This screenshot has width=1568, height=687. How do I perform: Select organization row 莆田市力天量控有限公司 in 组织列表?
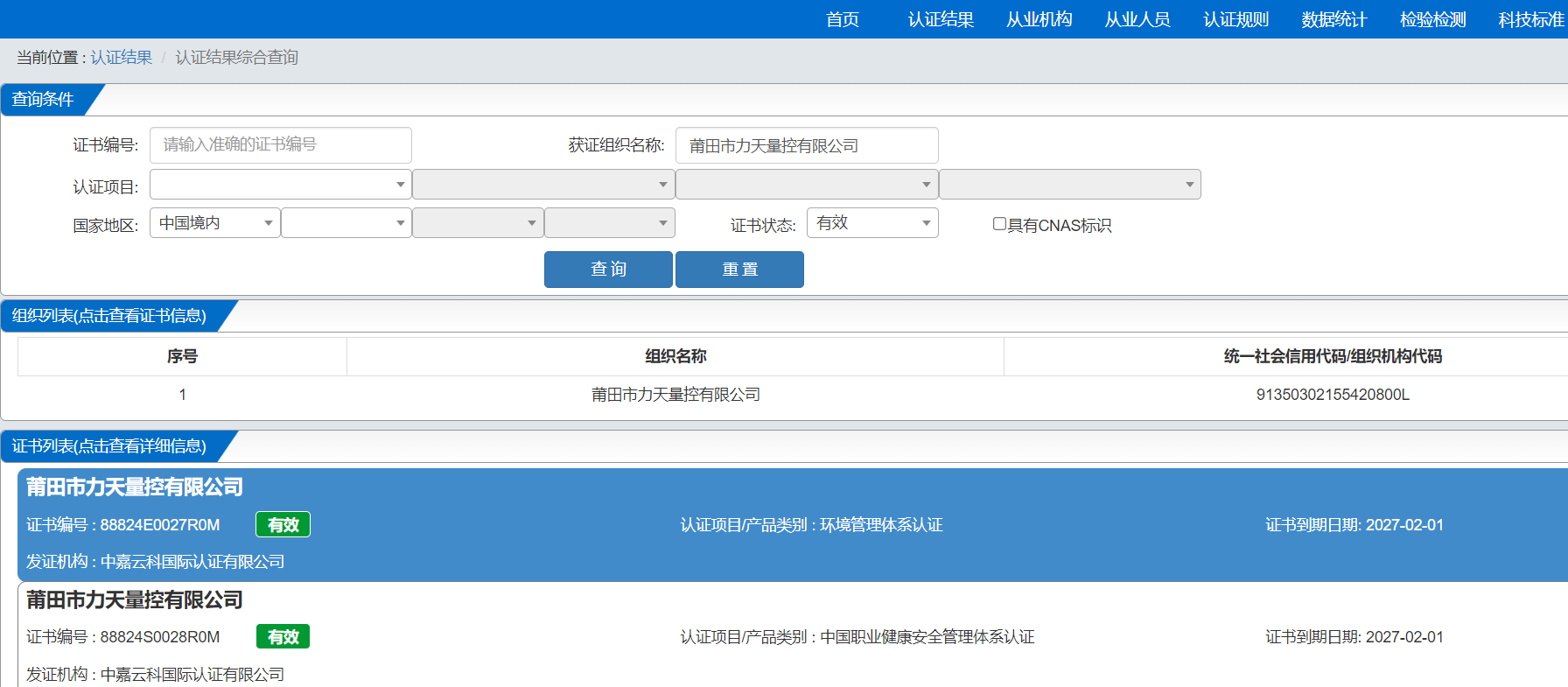pos(675,395)
